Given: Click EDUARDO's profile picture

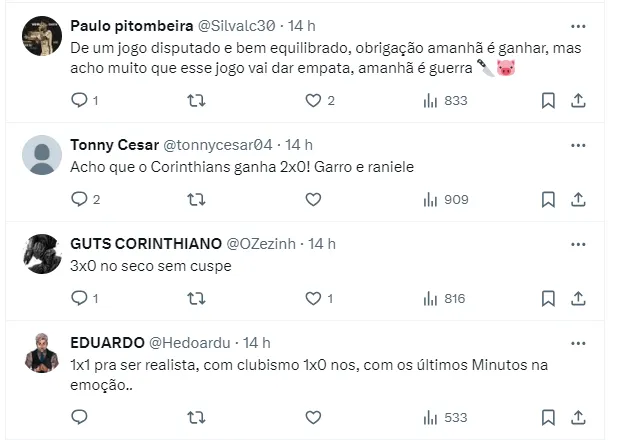Looking at the screenshot, I should tap(42, 352).
